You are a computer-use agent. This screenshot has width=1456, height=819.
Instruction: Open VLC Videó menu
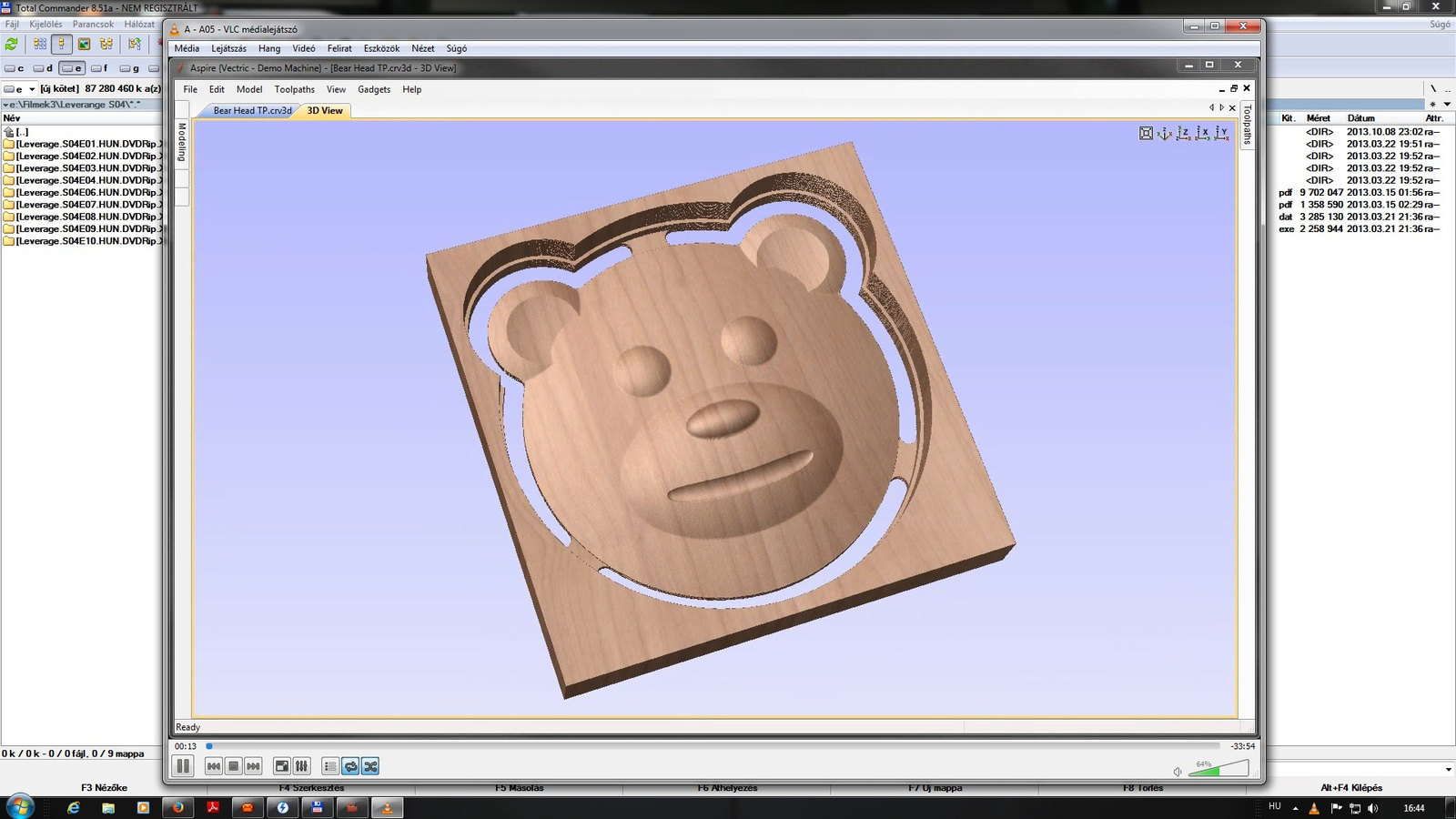click(304, 48)
